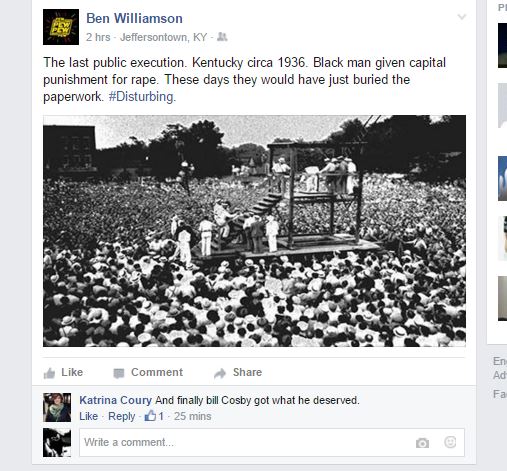Open the post options dropdown chevron

tap(462, 16)
